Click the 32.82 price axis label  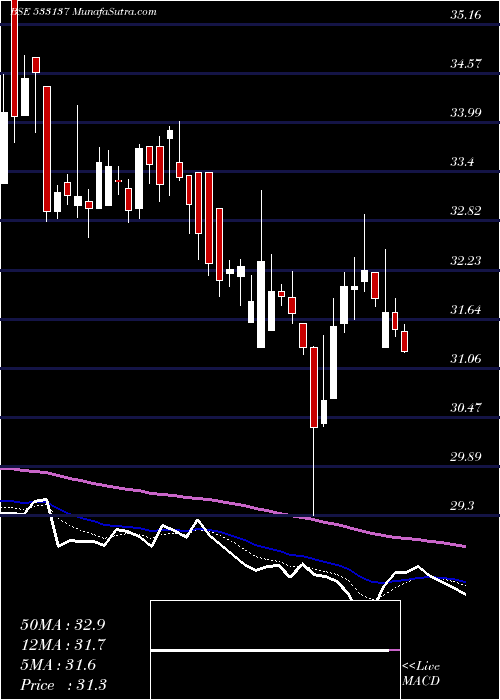pyautogui.click(x=466, y=211)
